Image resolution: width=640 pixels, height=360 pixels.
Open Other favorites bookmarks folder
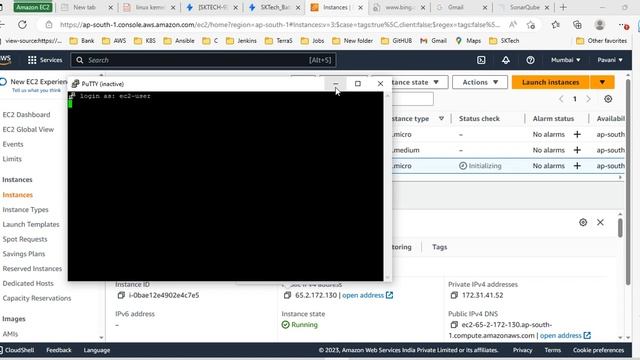601,41
